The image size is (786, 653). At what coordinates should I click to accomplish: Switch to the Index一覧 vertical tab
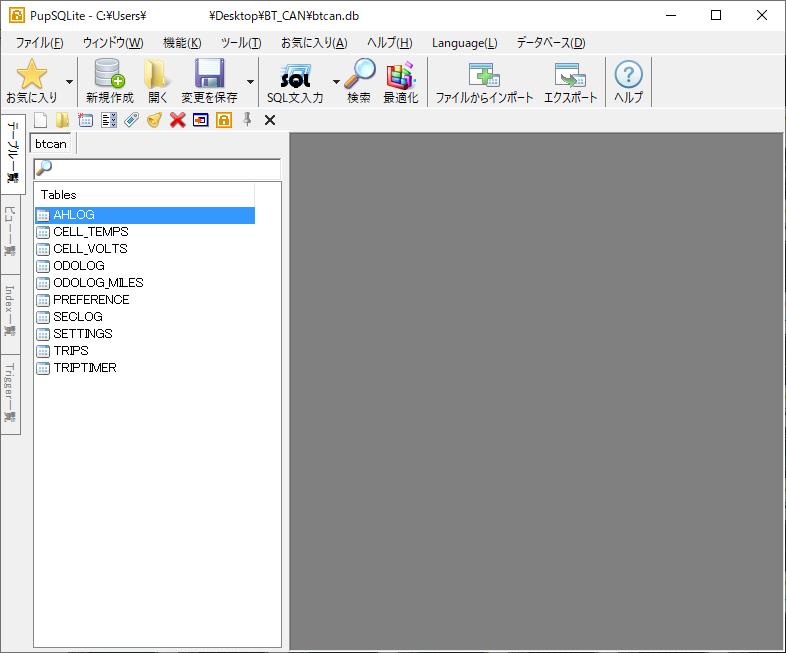10,314
